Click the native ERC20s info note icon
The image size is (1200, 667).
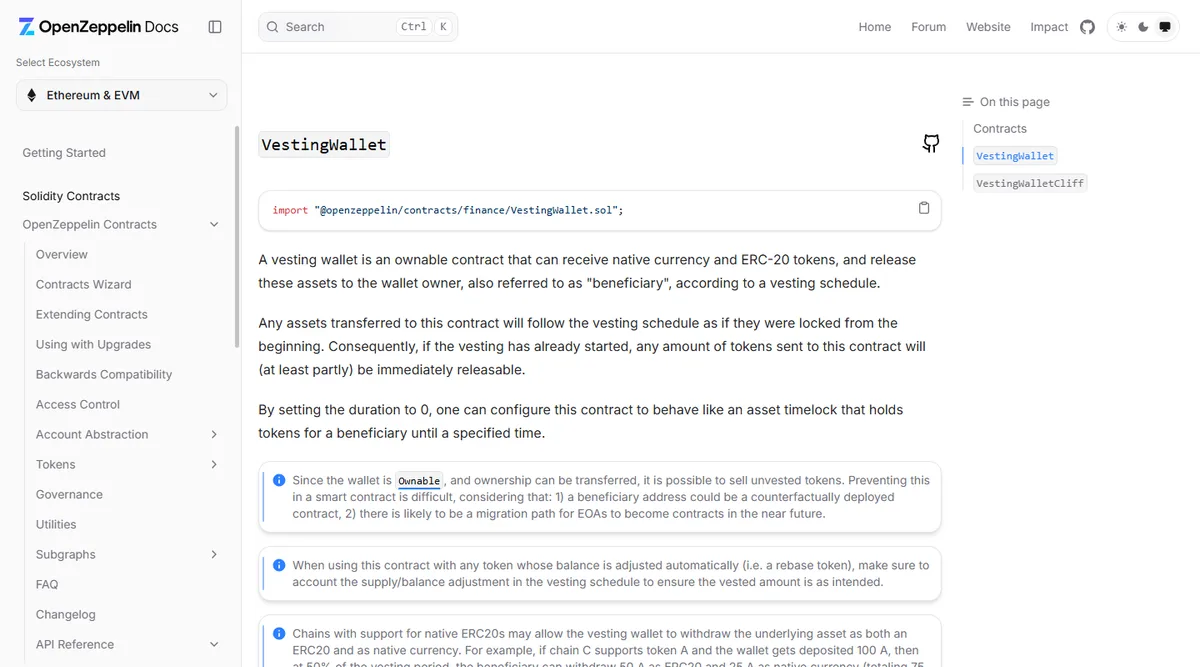point(279,633)
